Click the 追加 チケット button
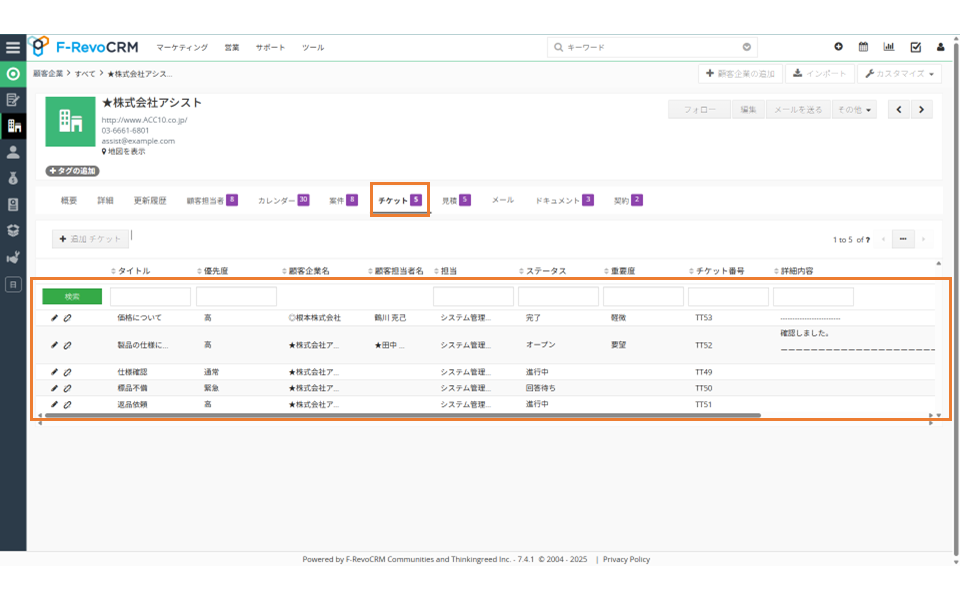960x600 pixels. point(91,239)
